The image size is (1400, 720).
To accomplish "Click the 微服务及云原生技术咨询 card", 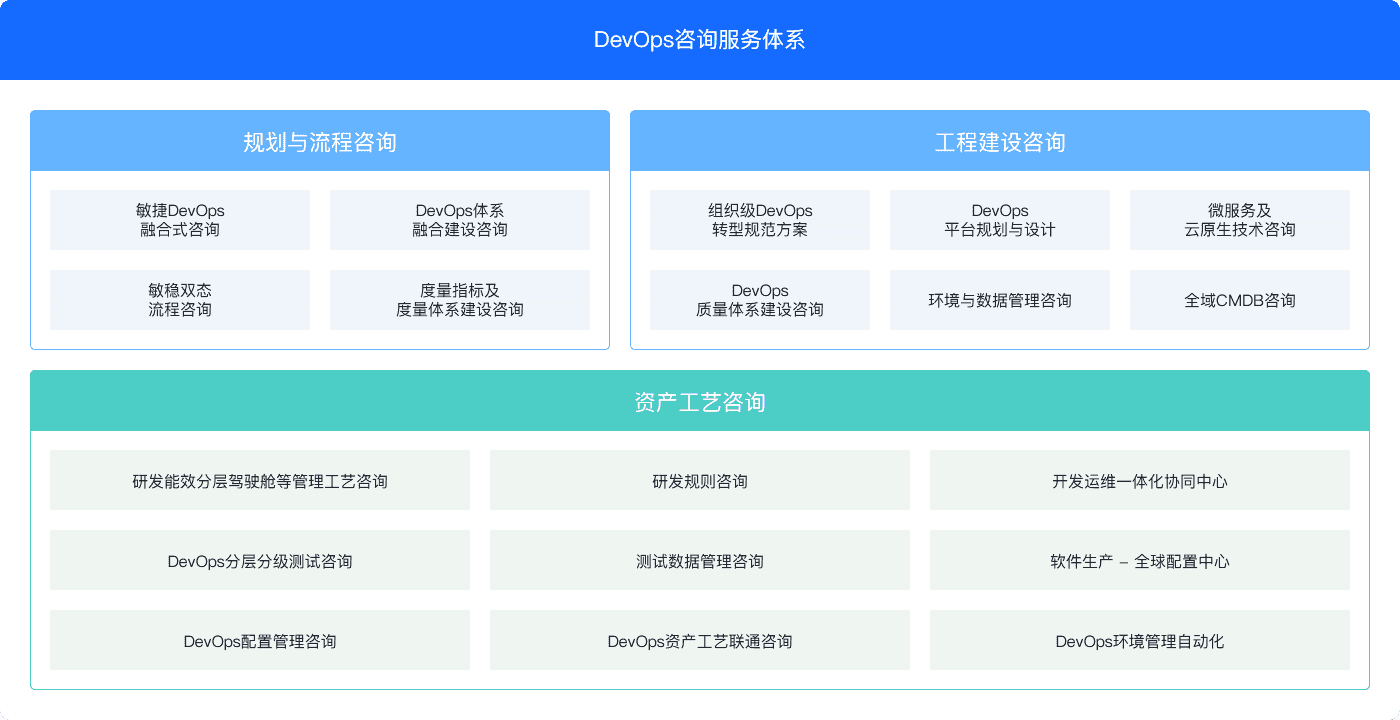I will tap(1240, 219).
